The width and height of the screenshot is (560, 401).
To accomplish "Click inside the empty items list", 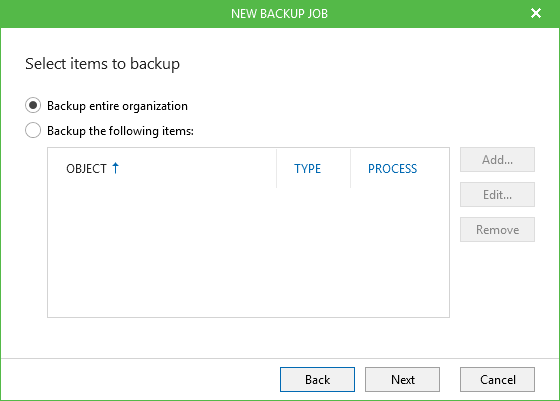I will (x=248, y=252).
